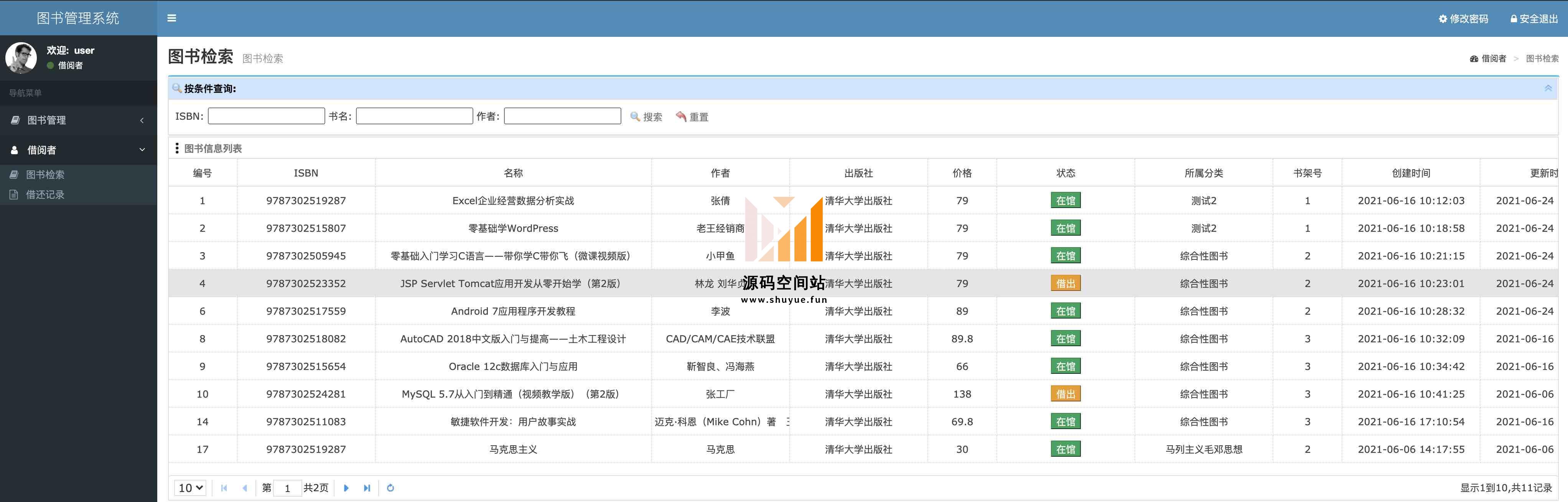Collapse the 借阅者 menu chevron

click(x=142, y=150)
